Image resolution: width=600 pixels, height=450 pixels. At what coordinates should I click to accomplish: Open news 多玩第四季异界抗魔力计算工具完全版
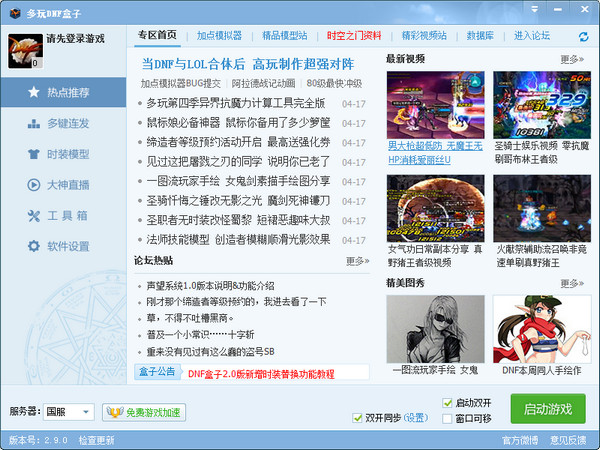[236, 103]
